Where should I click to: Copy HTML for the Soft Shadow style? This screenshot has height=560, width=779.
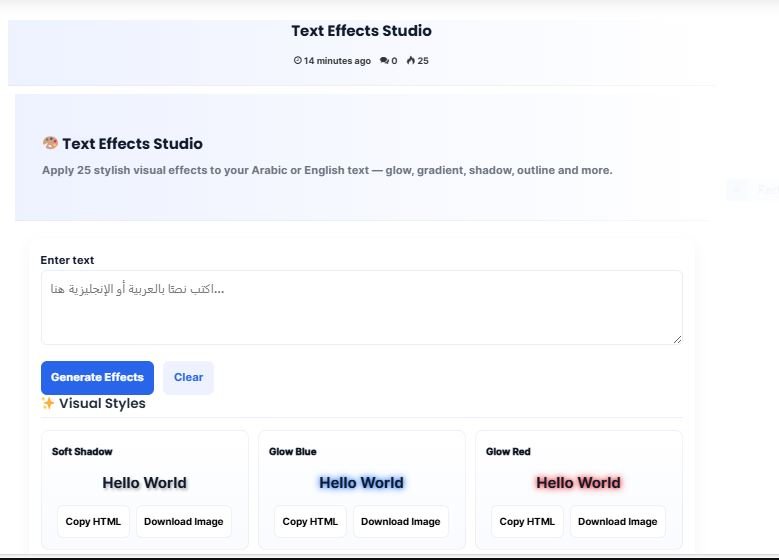(93, 521)
